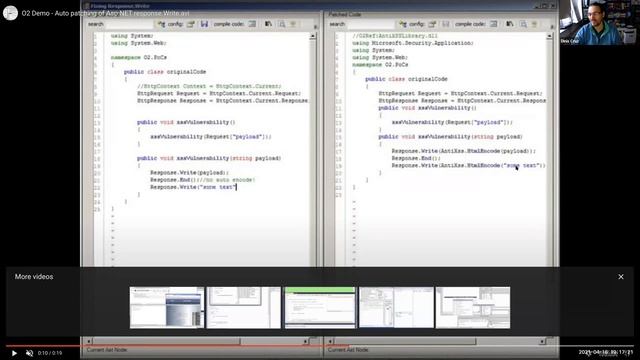Viewport: 640px width, 360px height.
Task: Click the left editor open-file icon
Action: 191,24
